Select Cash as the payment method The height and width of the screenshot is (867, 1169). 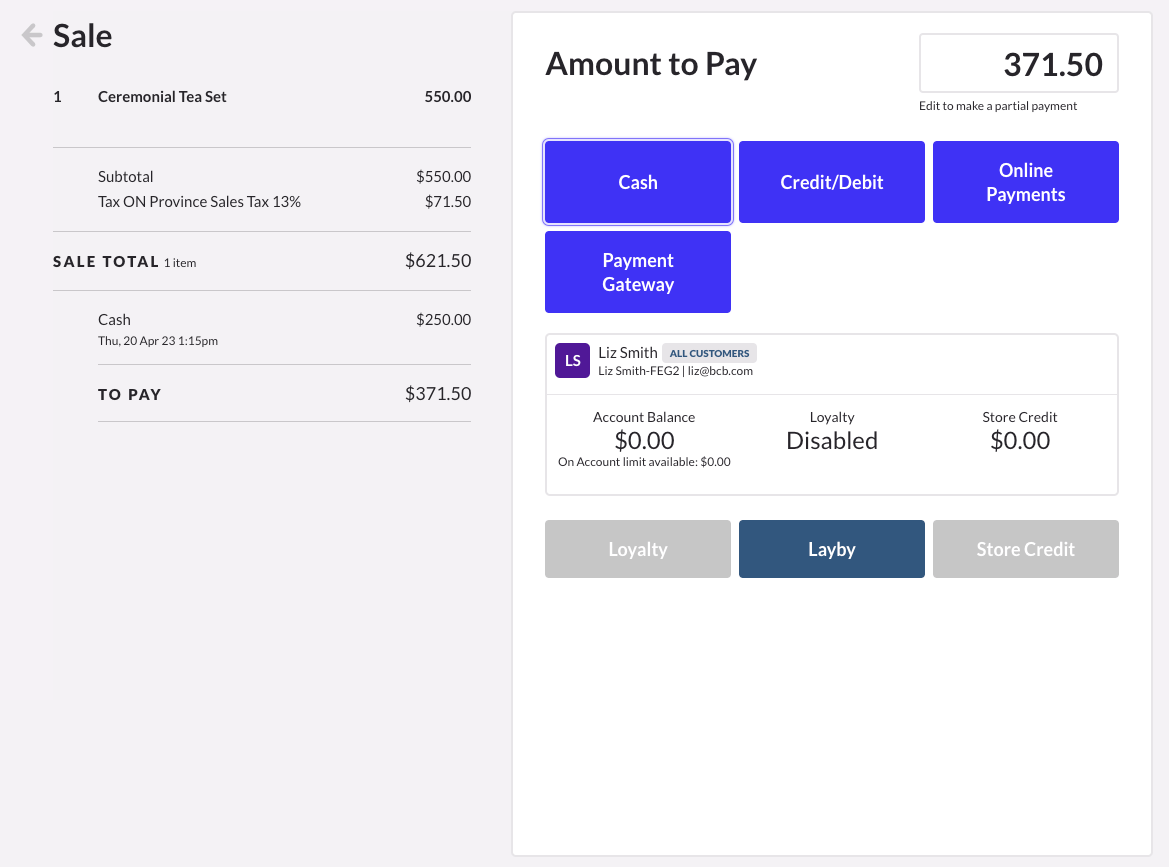click(637, 182)
